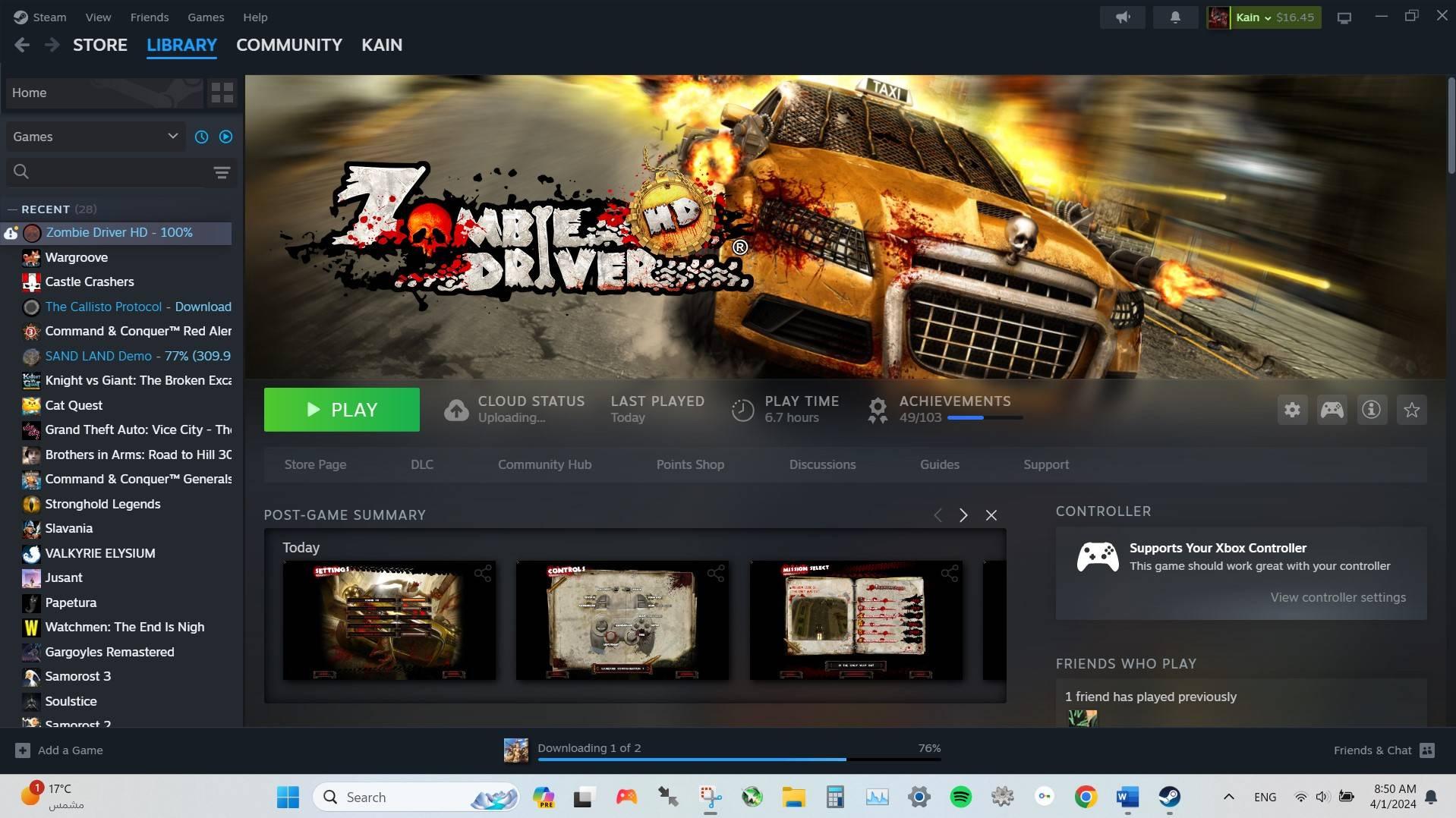This screenshot has height=818, width=1456.
Task: Open the Kain account dropdown
Action: 1264,17
